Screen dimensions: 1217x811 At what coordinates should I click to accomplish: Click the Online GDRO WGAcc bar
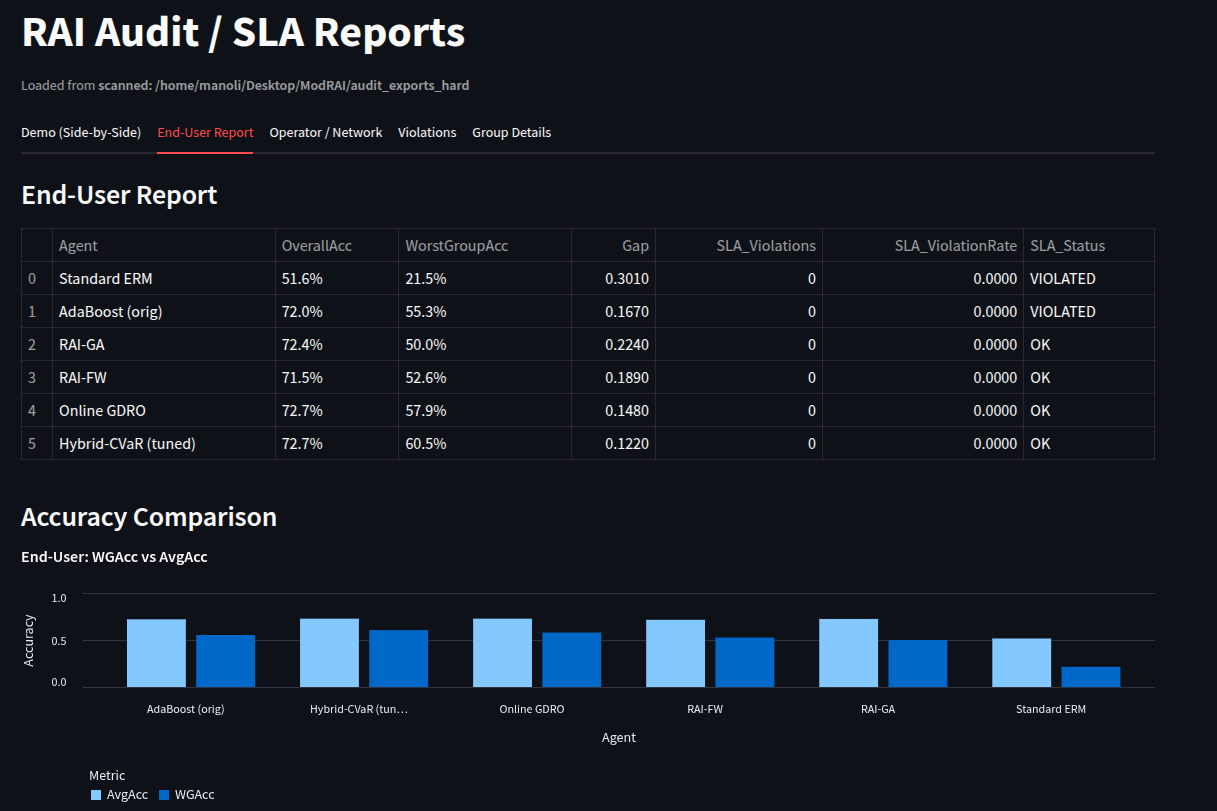571,660
